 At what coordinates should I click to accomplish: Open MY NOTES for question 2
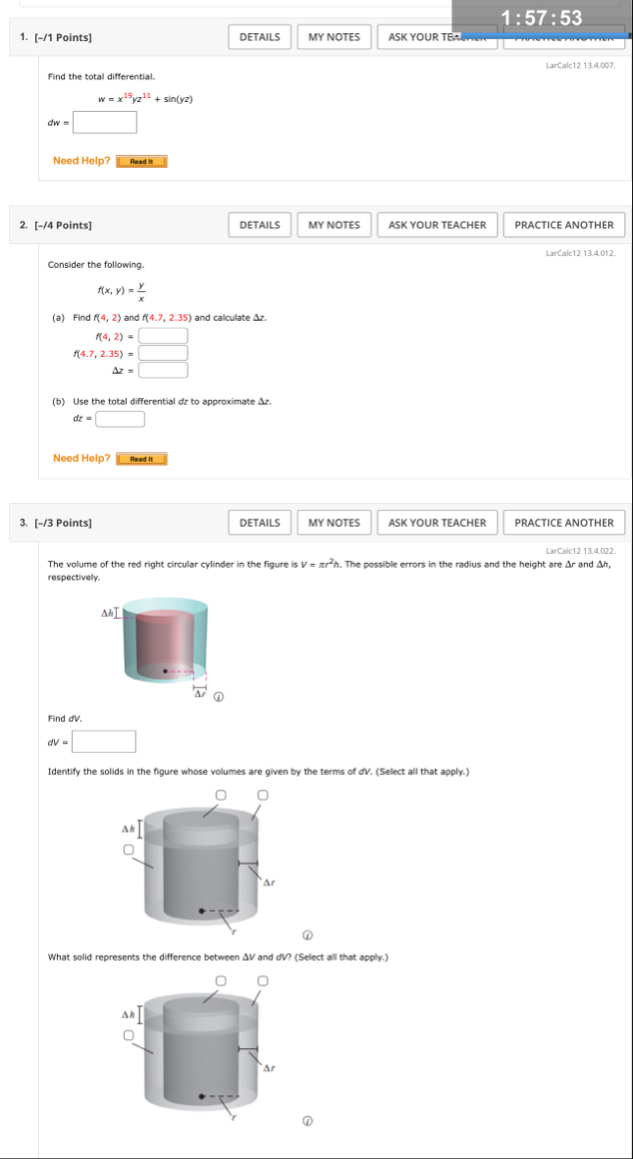(x=334, y=225)
